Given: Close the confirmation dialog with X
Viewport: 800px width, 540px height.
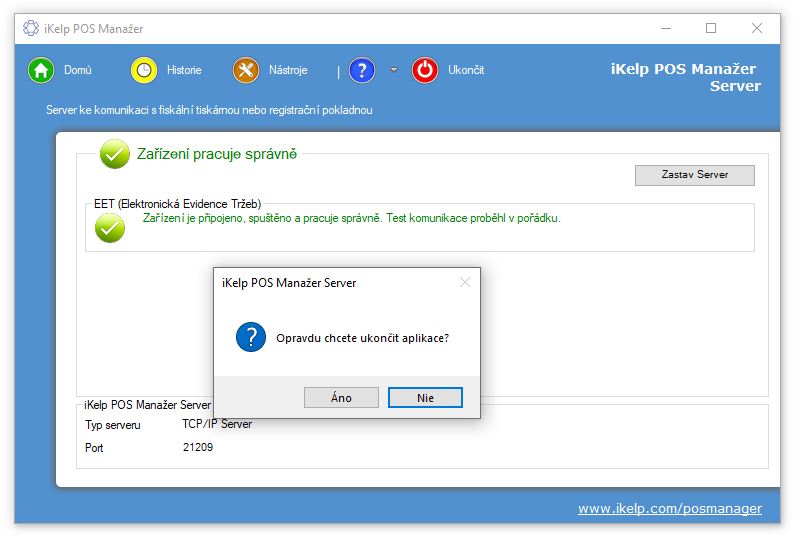Looking at the screenshot, I should [464, 283].
